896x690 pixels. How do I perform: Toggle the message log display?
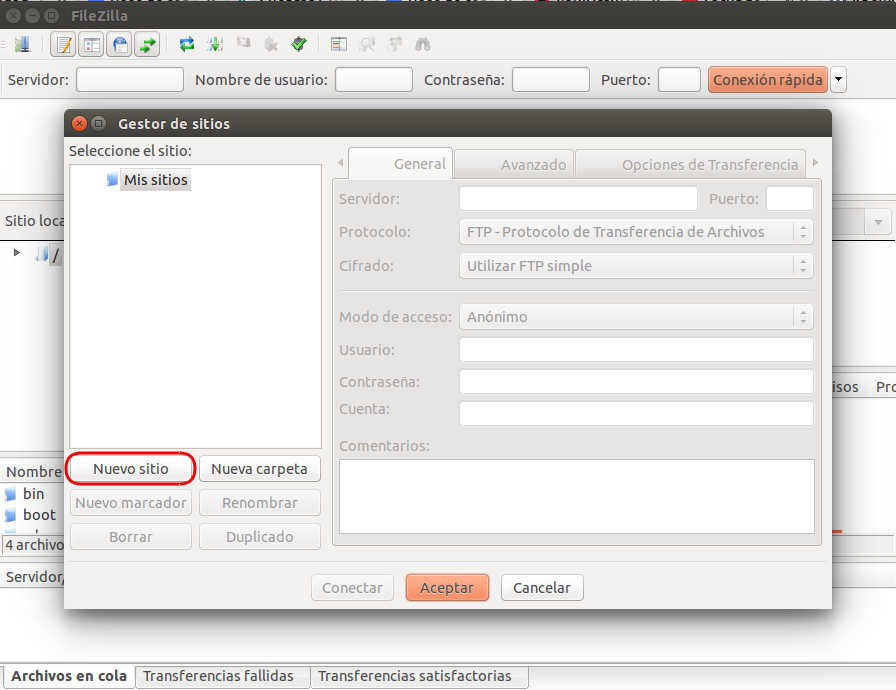(x=63, y=44)
